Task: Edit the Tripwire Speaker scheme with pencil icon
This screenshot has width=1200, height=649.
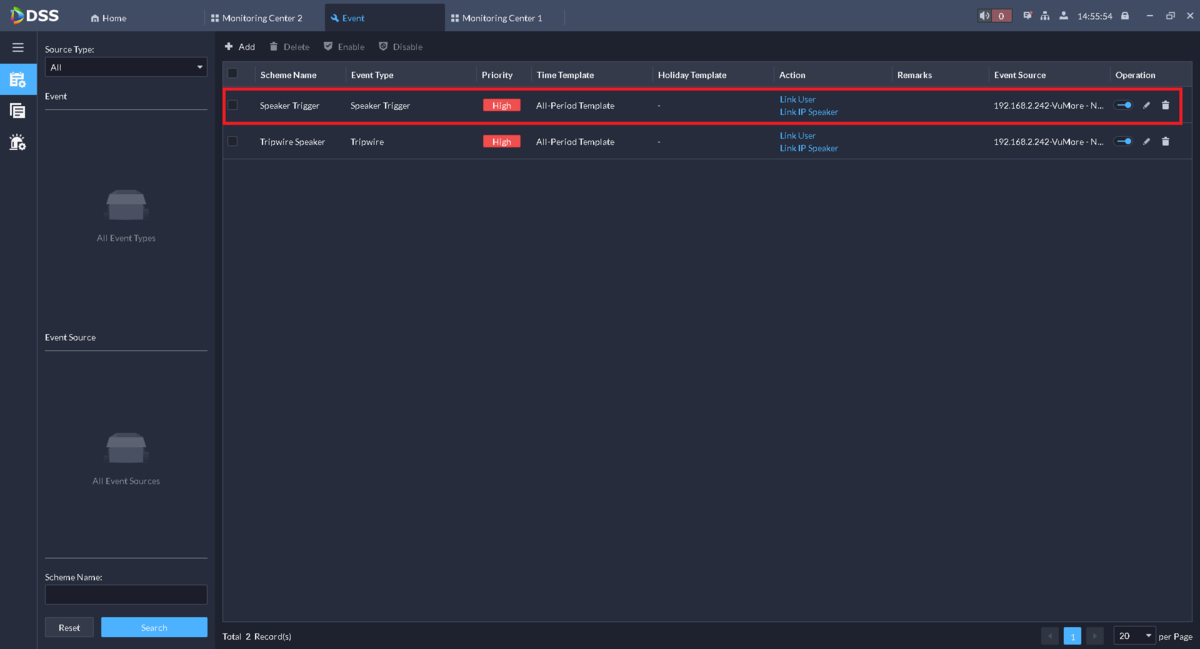Action: pos(1147,142)
